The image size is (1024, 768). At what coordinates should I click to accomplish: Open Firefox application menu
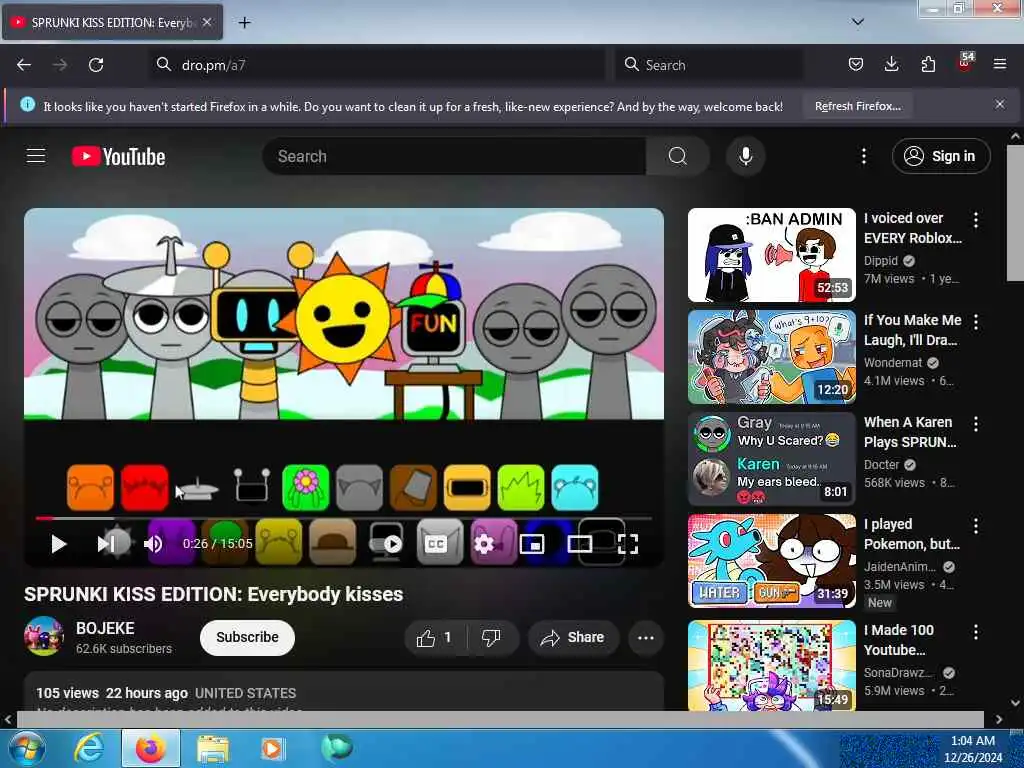(1000, 64)
